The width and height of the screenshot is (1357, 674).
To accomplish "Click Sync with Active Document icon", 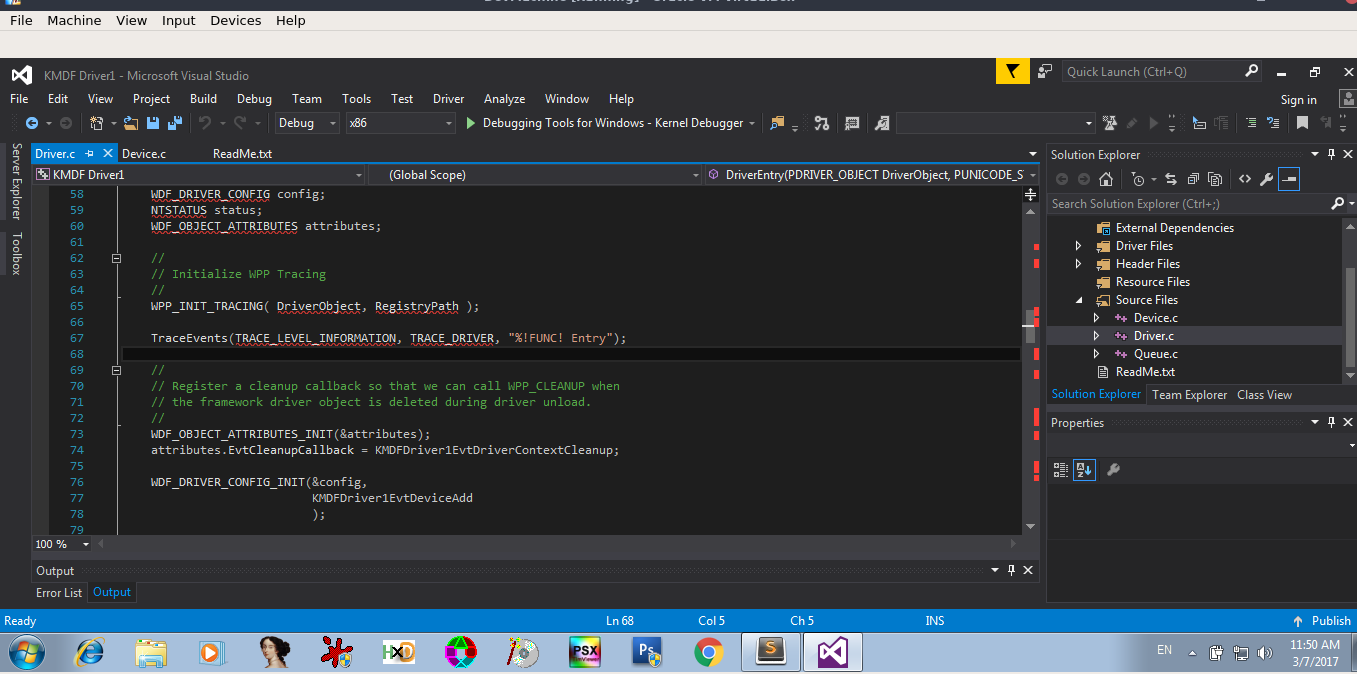I will pyautogui.click(x=1171, y=179).
